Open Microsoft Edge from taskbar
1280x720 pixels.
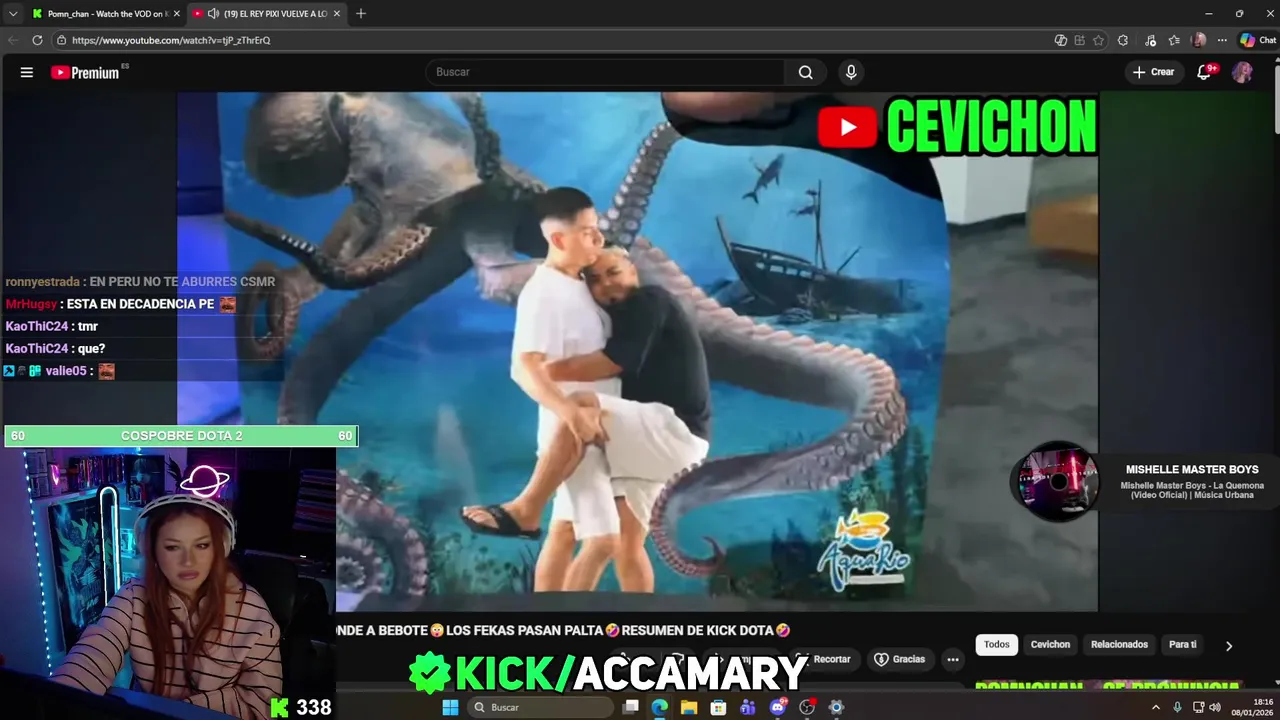coord(660,707)
